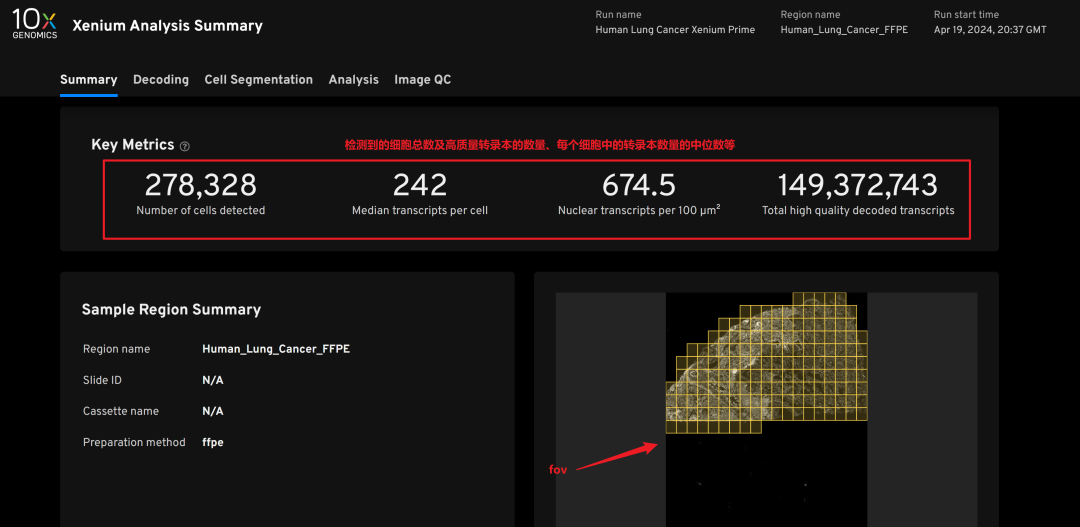The width and height of the screenshot is (1080, 527).
Task: Select the Cassette name N/A value
Action: point(212,411)
